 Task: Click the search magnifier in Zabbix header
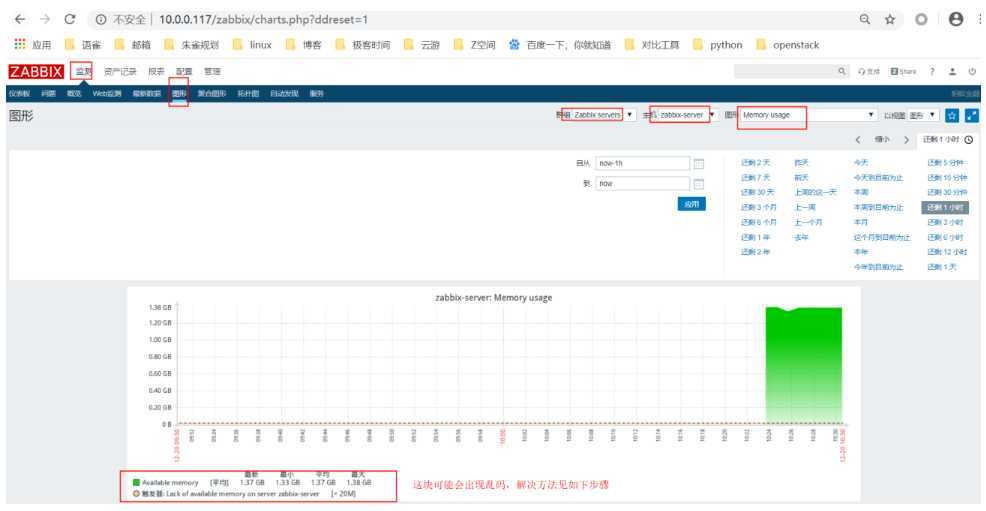(x=842, y=72)
